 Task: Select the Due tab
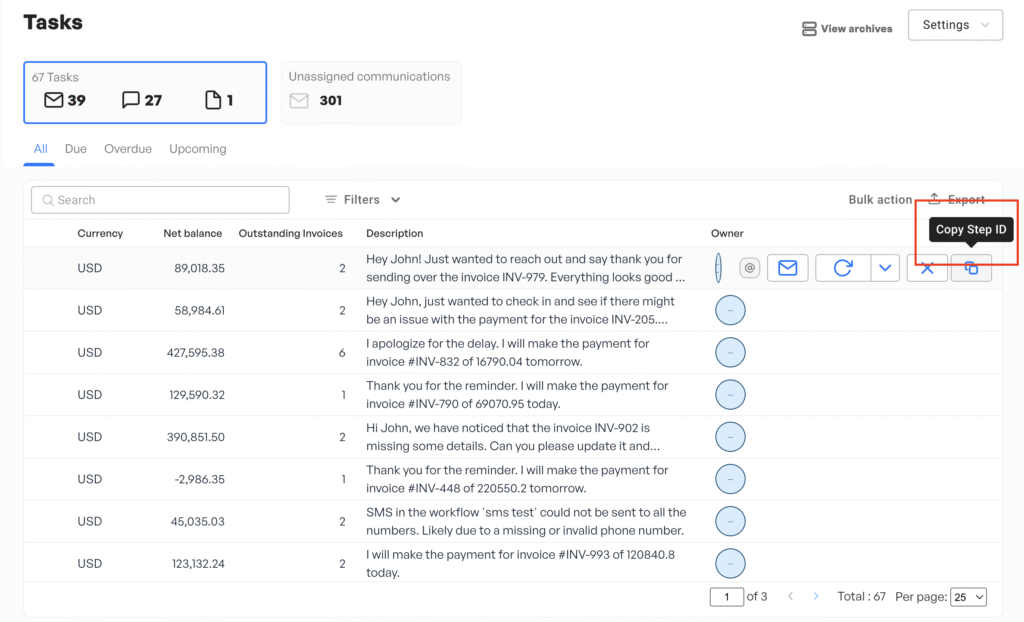[x=76, y=149]
